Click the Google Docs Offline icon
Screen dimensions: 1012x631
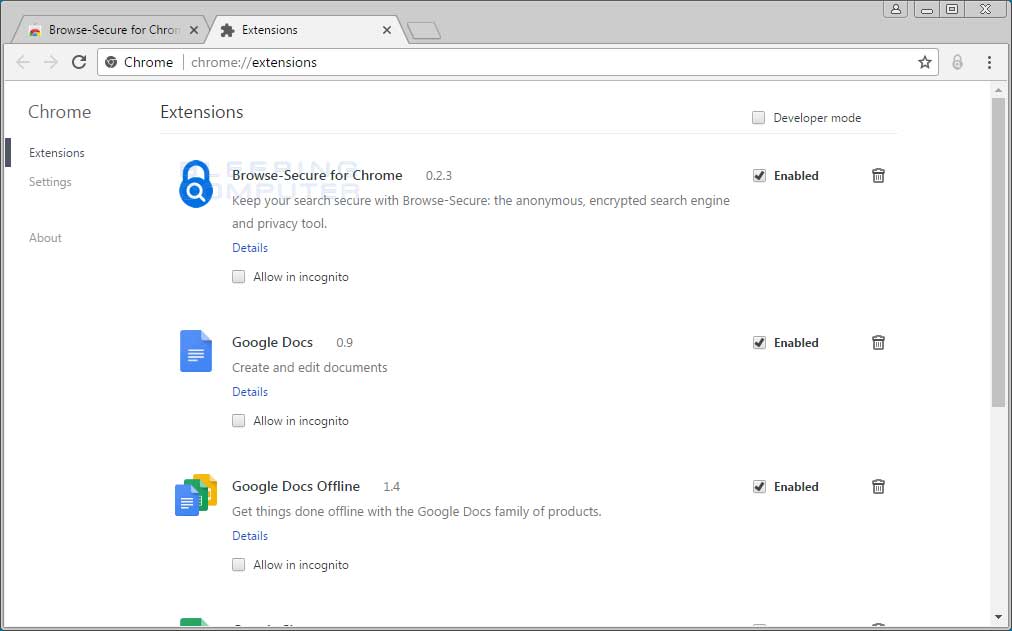[196, 495]
